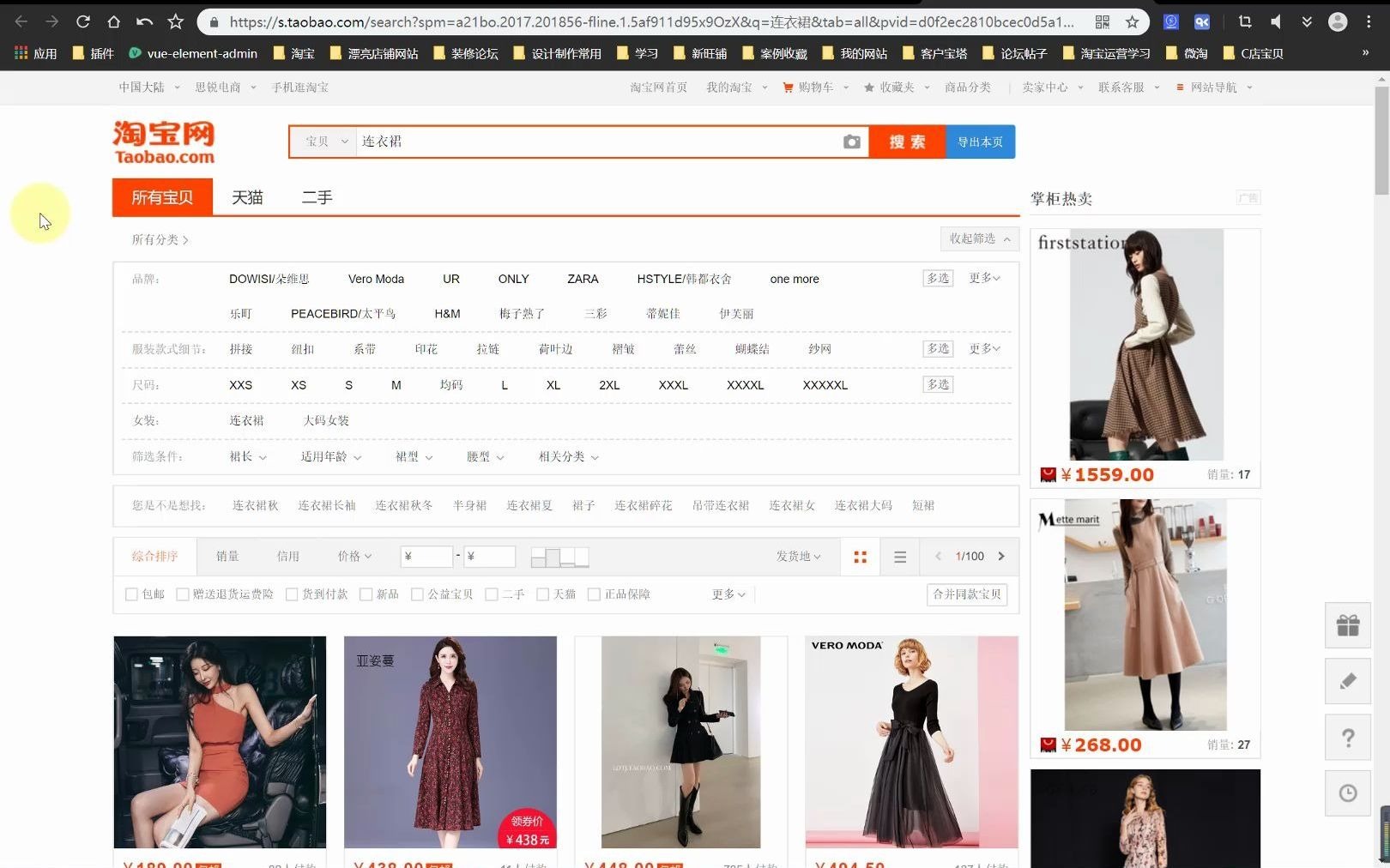Search by image using the camera icon
This screenshot has width=1390, height=868.
pyautogui.click(x=851, y=142)
